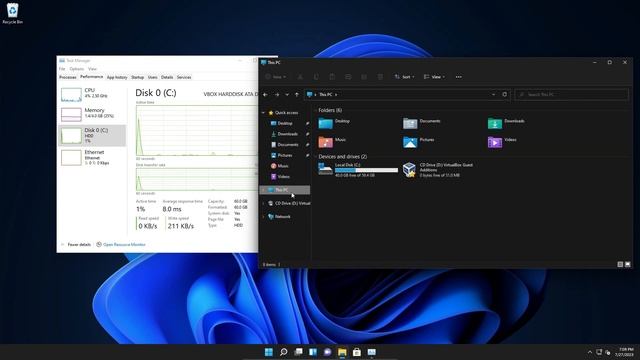
Task: Switch to Services tab in Task Manager
Action: (184, 77)
